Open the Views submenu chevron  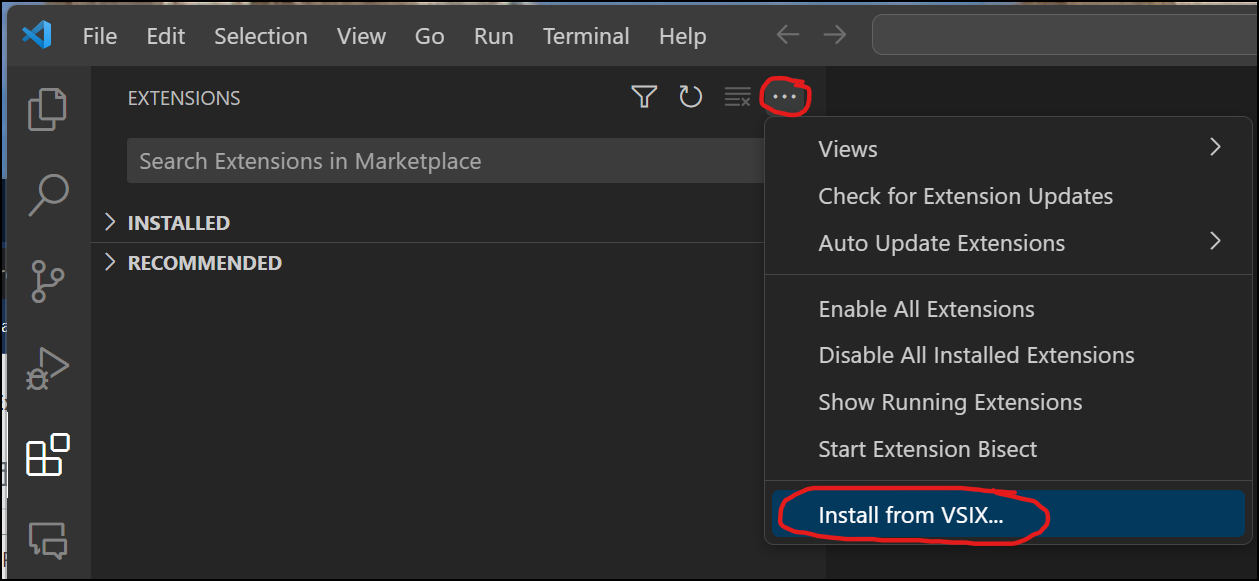click(1215, 147)
